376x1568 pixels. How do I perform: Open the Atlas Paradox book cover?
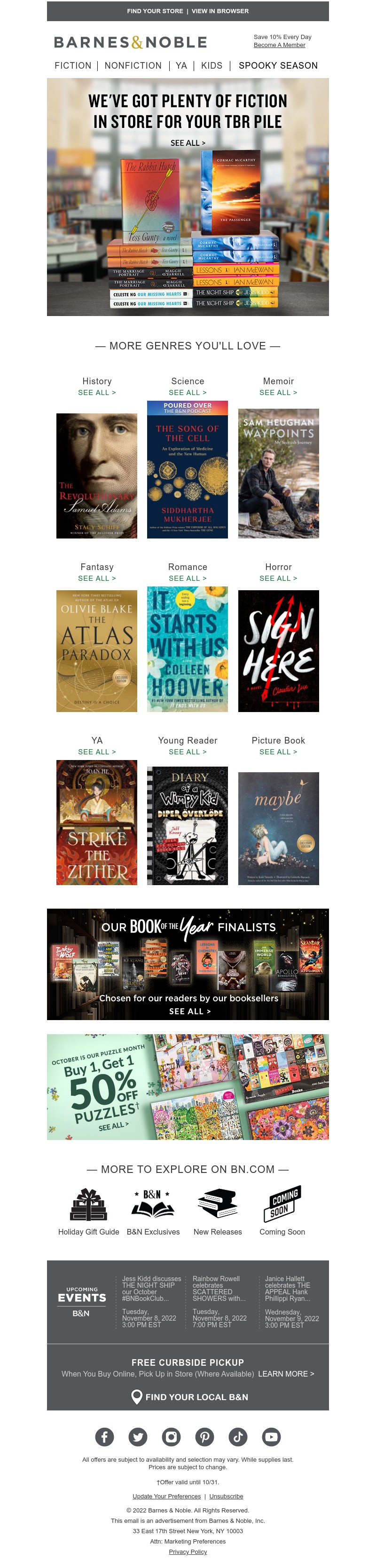click(x=97, y=651)
